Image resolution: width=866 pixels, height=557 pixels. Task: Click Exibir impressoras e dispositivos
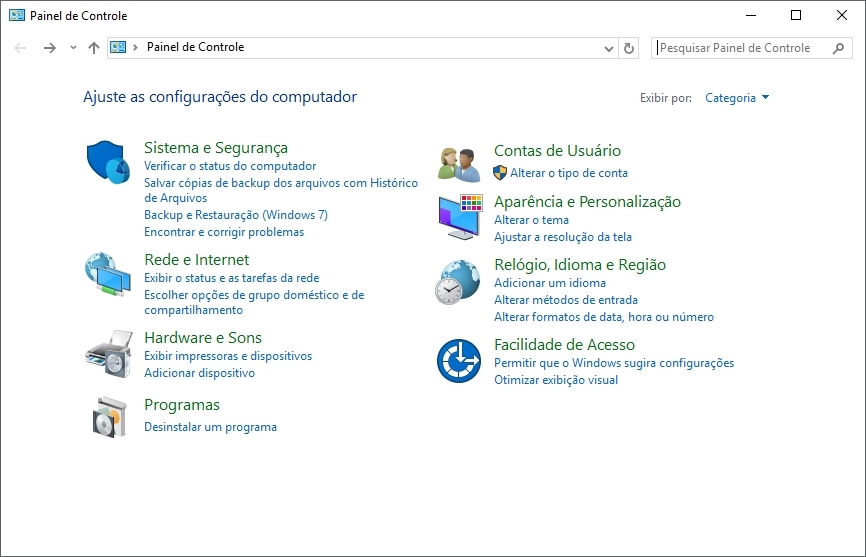coord(228,356)
